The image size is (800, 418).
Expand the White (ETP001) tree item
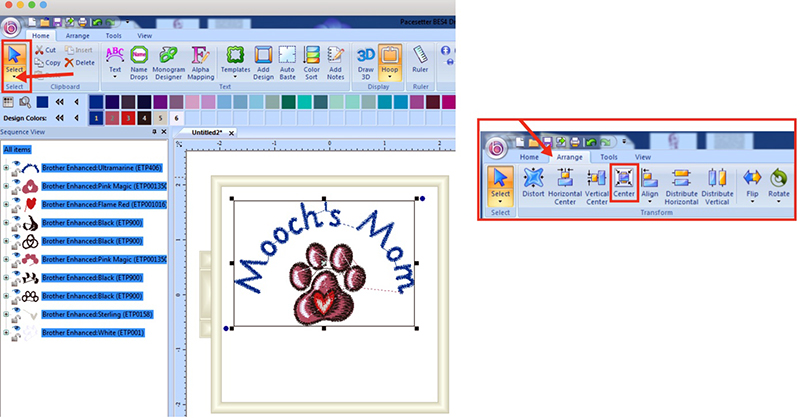[x=6, y=332]
